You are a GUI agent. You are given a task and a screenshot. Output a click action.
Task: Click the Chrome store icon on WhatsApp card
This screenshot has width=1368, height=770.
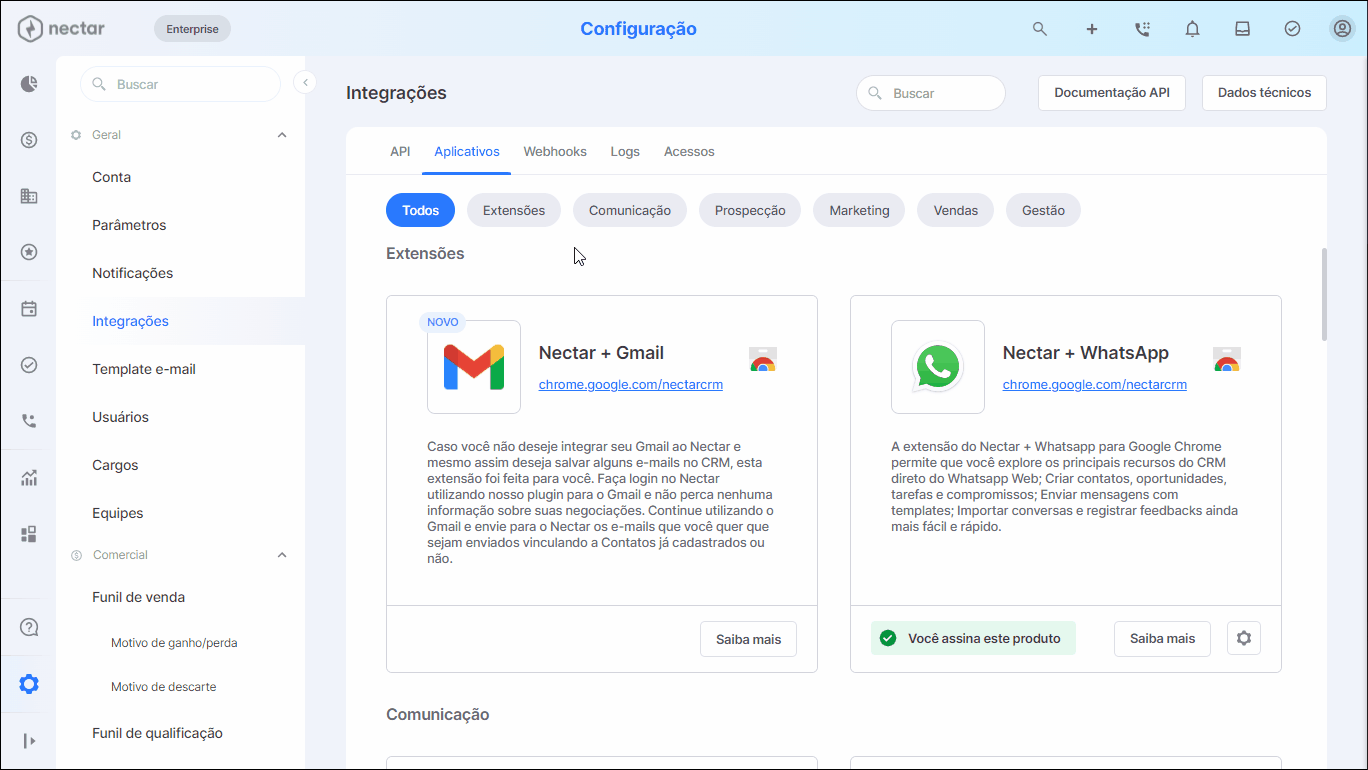(x=1227, y=360)
